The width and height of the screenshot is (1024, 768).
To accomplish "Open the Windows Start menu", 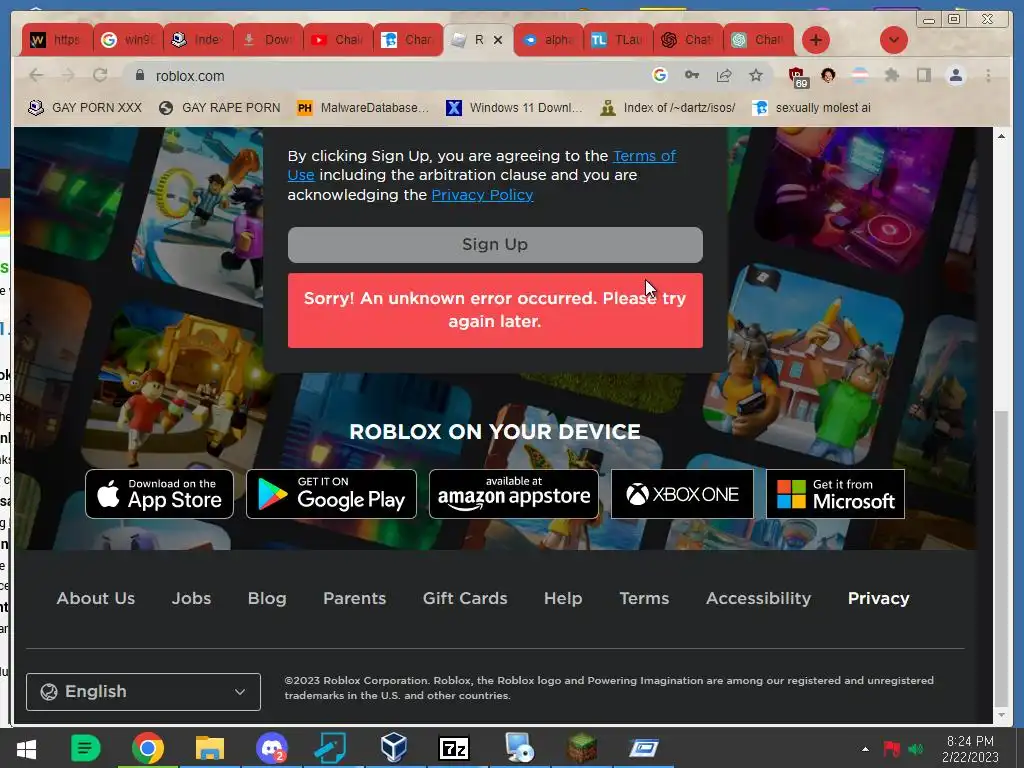I will point(26,748).
